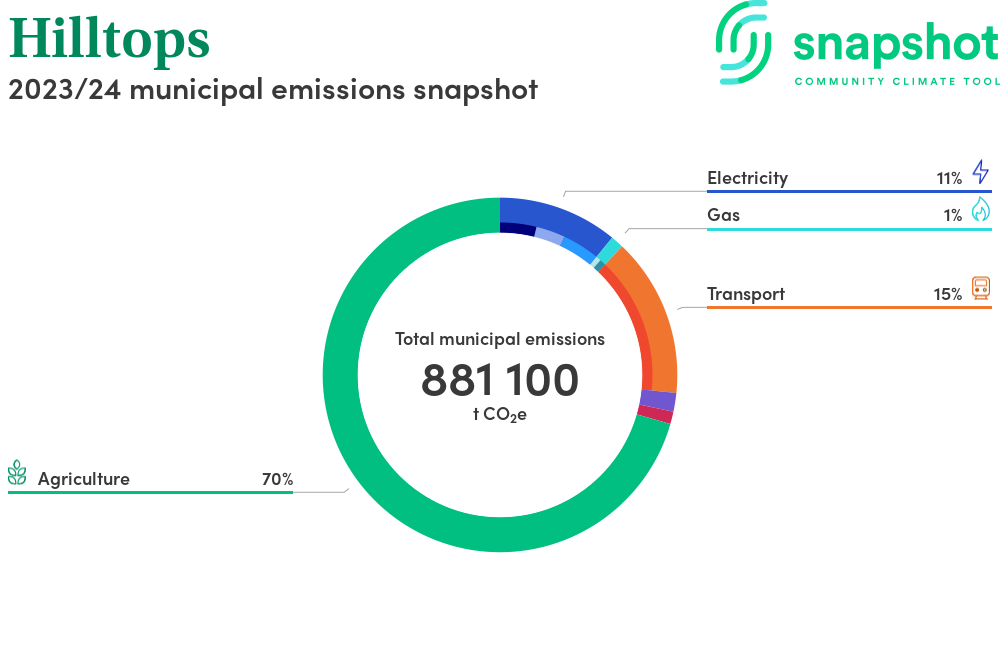Open the Transport legend label
Screen dimensions: 1000x670
745,294
